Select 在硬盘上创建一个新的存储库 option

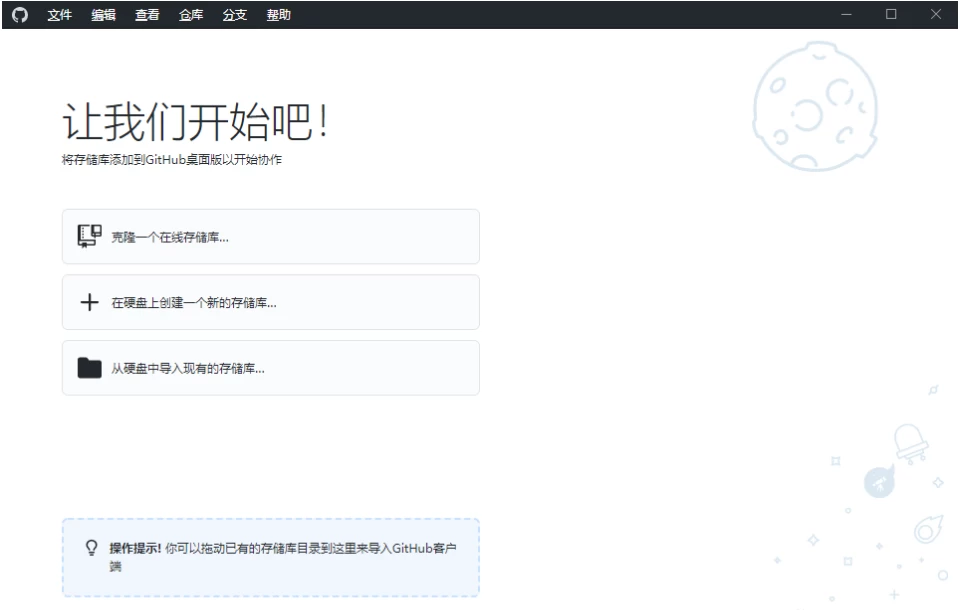270,301
